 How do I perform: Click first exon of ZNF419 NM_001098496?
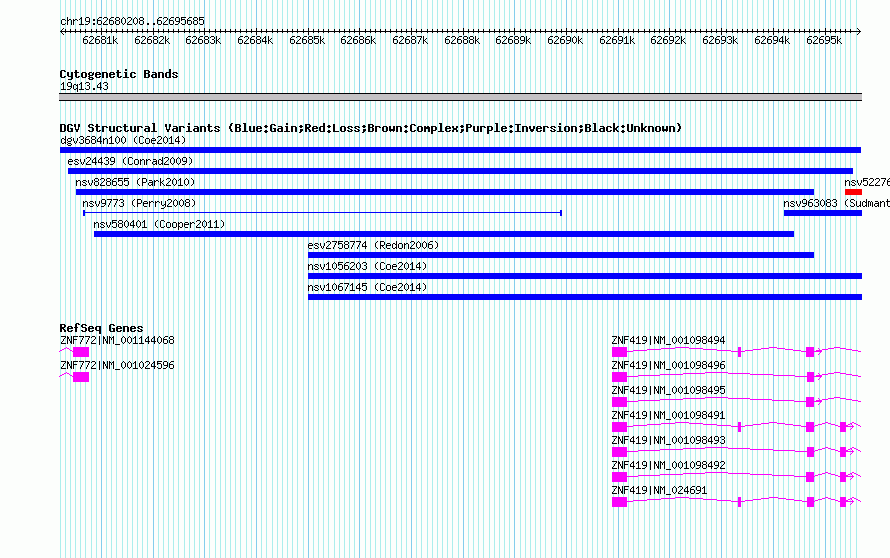pyautogui.click(x=619, y=377)
